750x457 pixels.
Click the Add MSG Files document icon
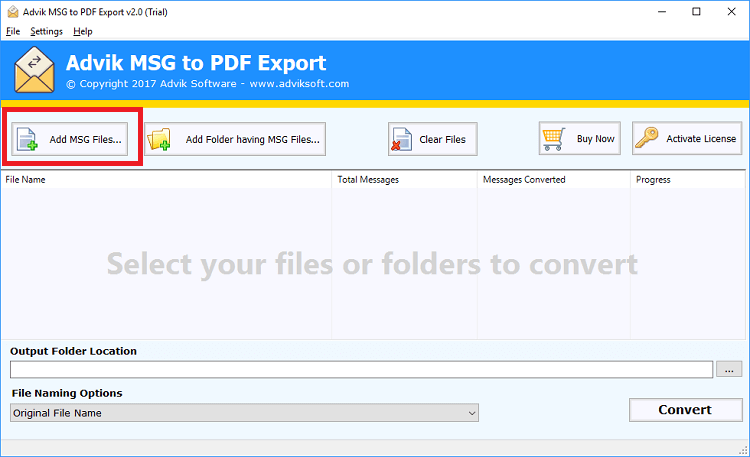[27, 139]
